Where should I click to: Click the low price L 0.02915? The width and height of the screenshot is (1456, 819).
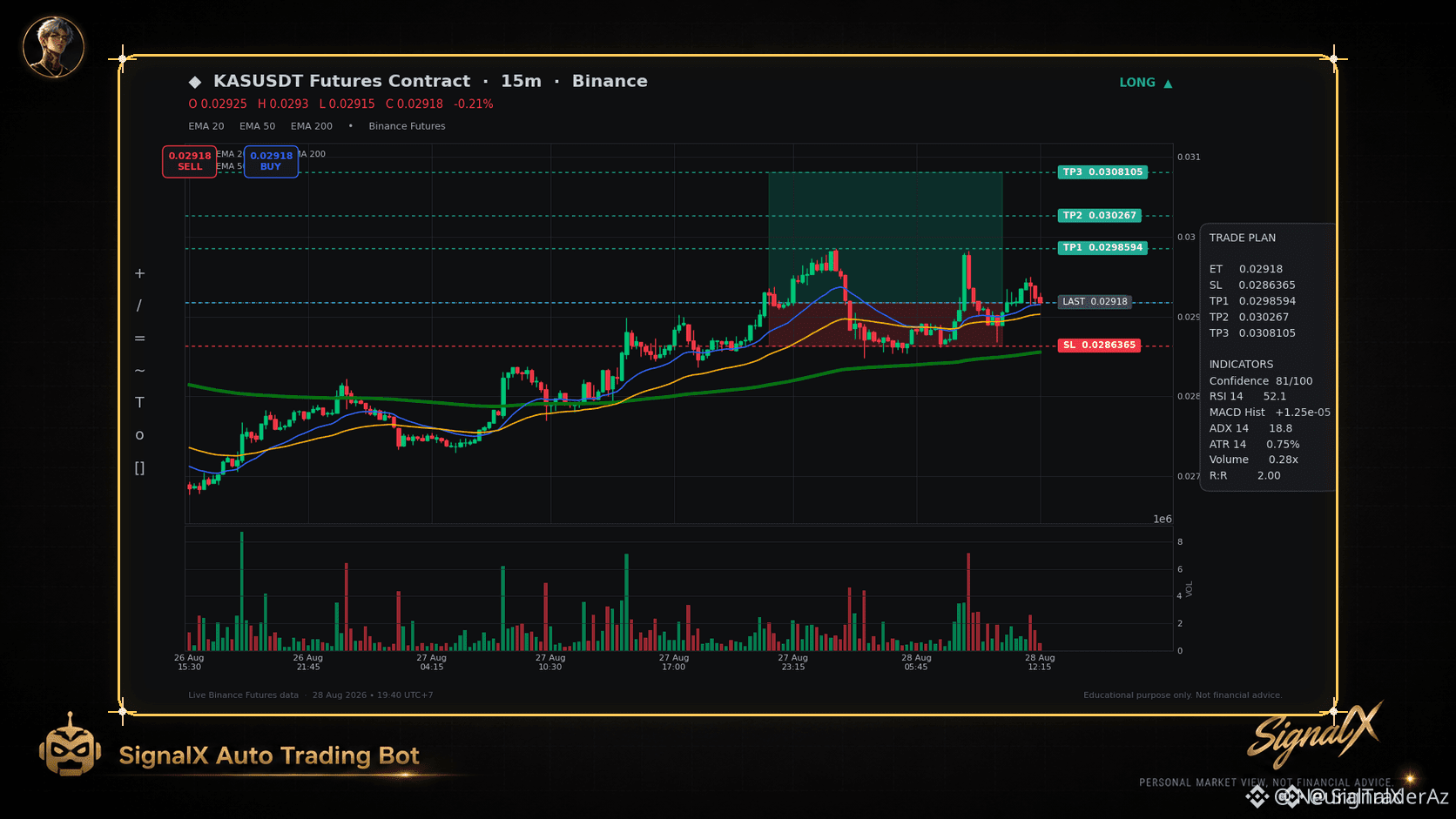(x=347, y=104)
